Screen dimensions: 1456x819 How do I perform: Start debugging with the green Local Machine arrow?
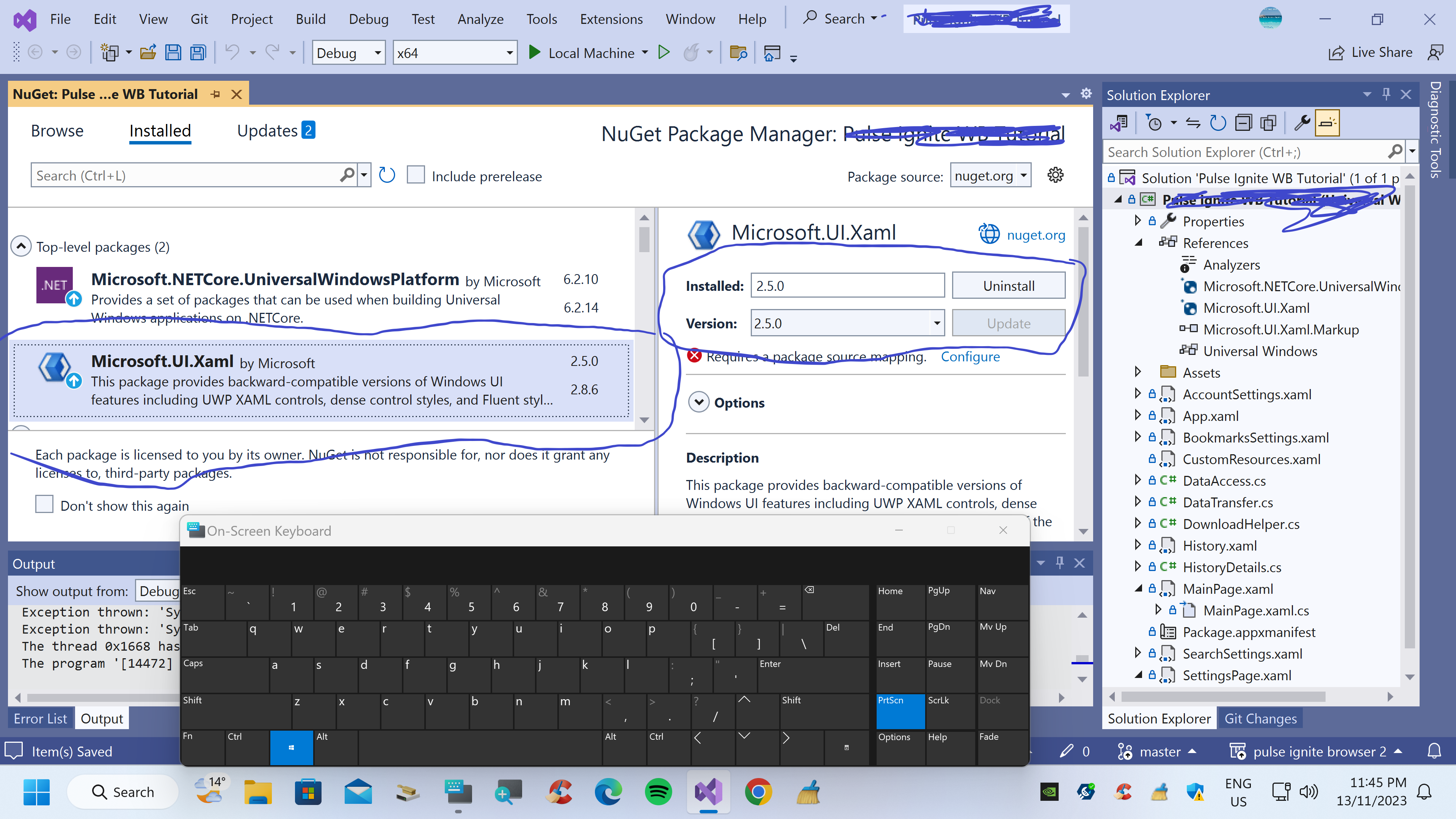[x=534, y=53]
